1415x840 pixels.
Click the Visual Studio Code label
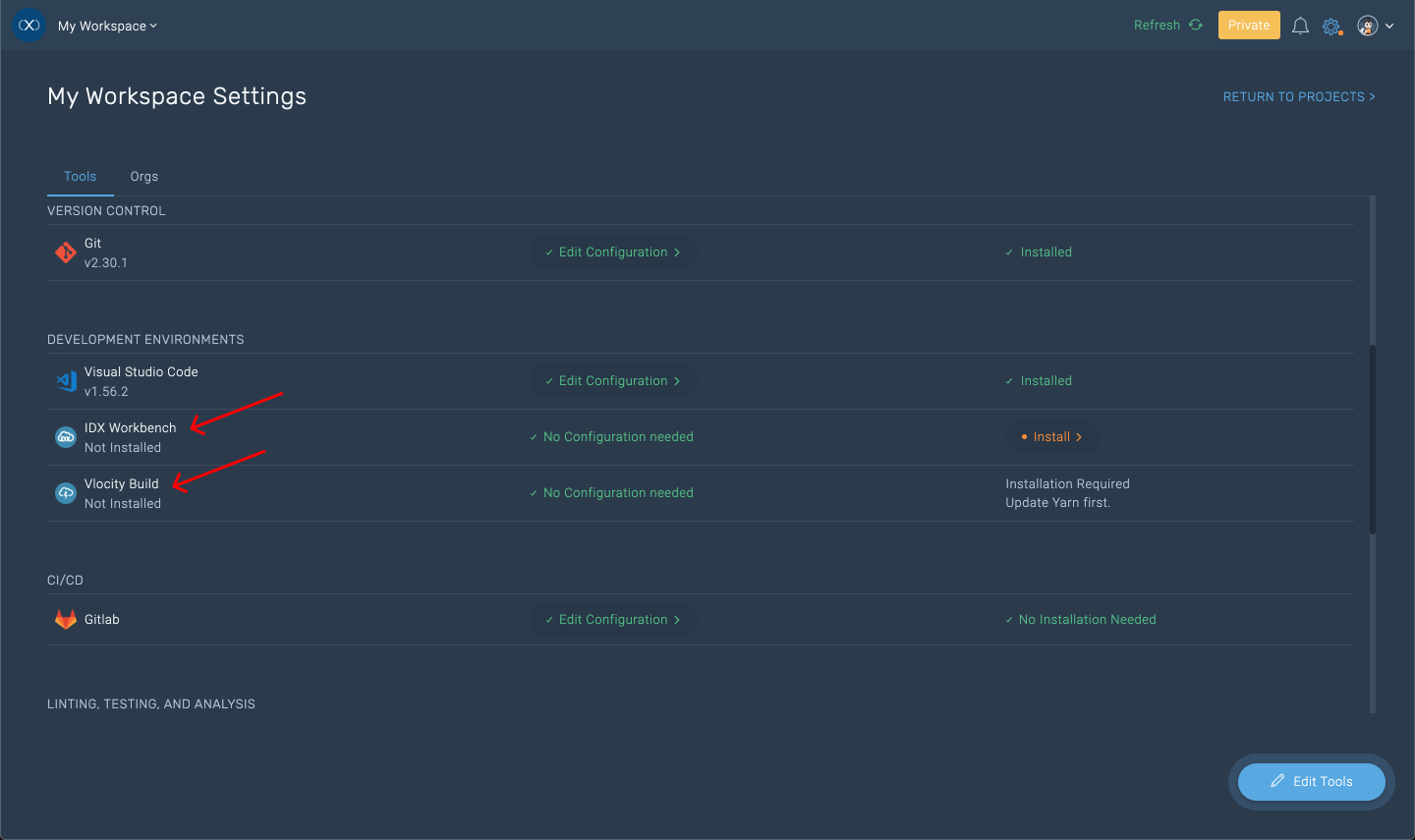[141, 372]
